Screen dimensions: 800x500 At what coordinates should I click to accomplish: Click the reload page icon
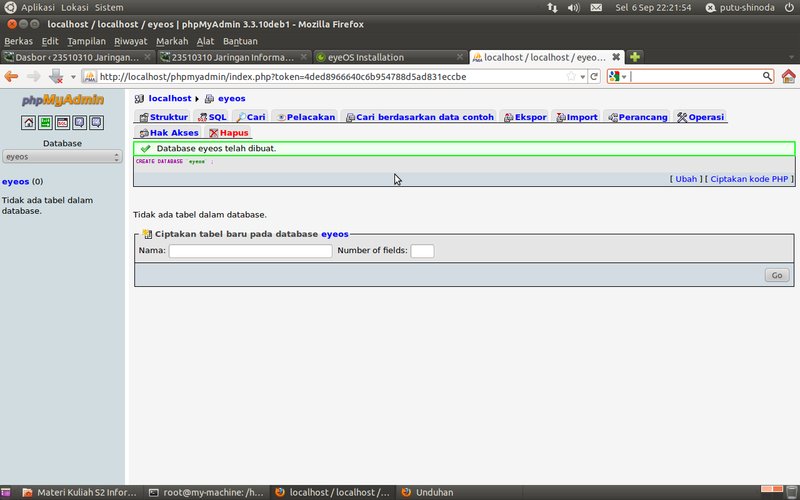[594, 77]
